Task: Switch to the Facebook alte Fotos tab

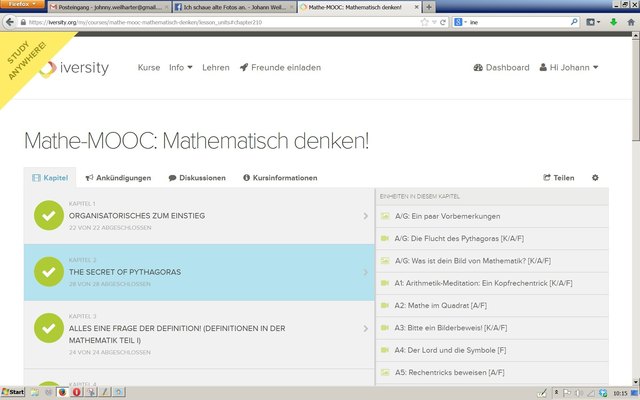Action: click(x=234, y=7)
